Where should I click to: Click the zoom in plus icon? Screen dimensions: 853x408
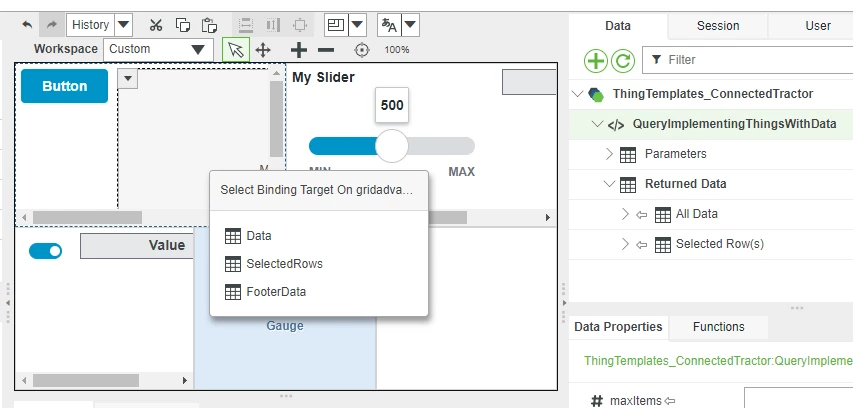pos(299,51)
